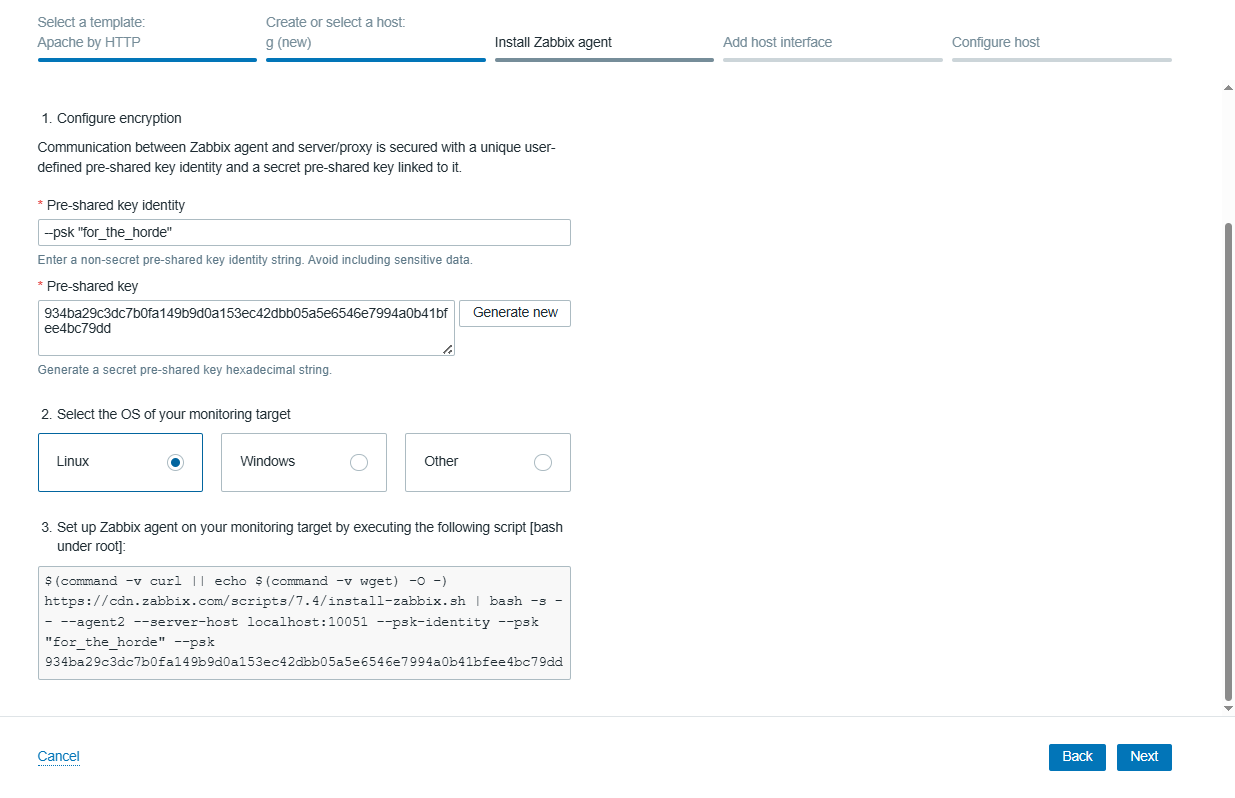Click the vertical scrollbar thumb
The height and width of the screenshot is (798, 1235).
(x=1229, y=461)
